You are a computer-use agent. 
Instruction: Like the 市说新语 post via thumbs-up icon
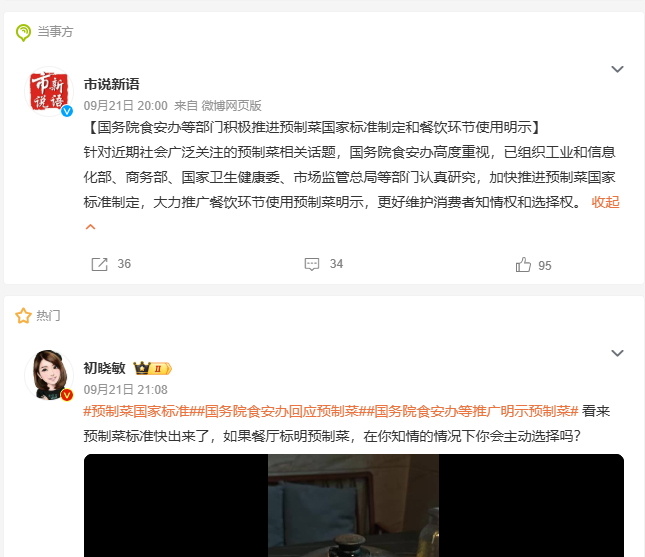click(523, 265)
